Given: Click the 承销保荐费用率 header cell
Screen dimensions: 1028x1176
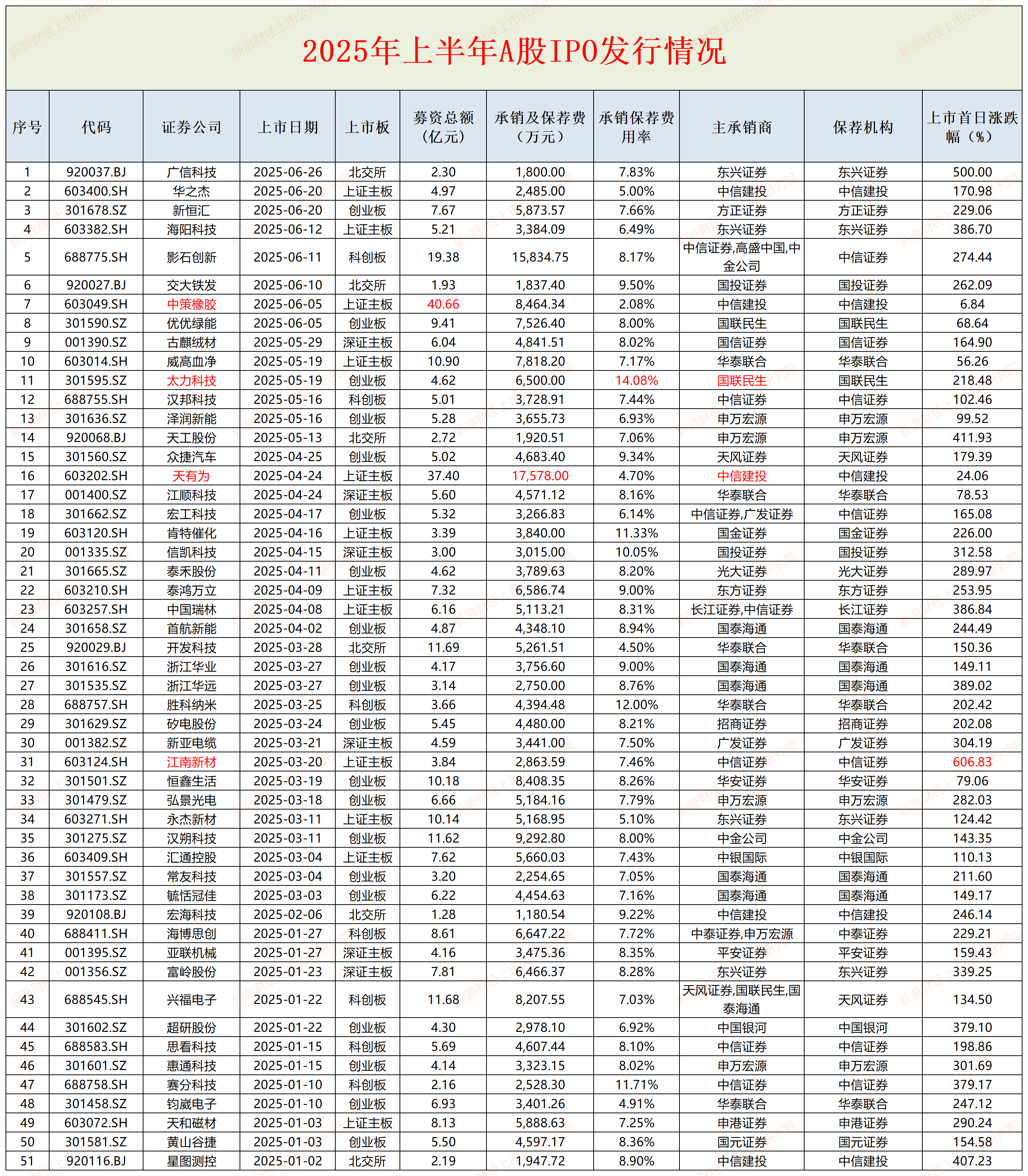Looking at the screenshot, I should 636,127.
